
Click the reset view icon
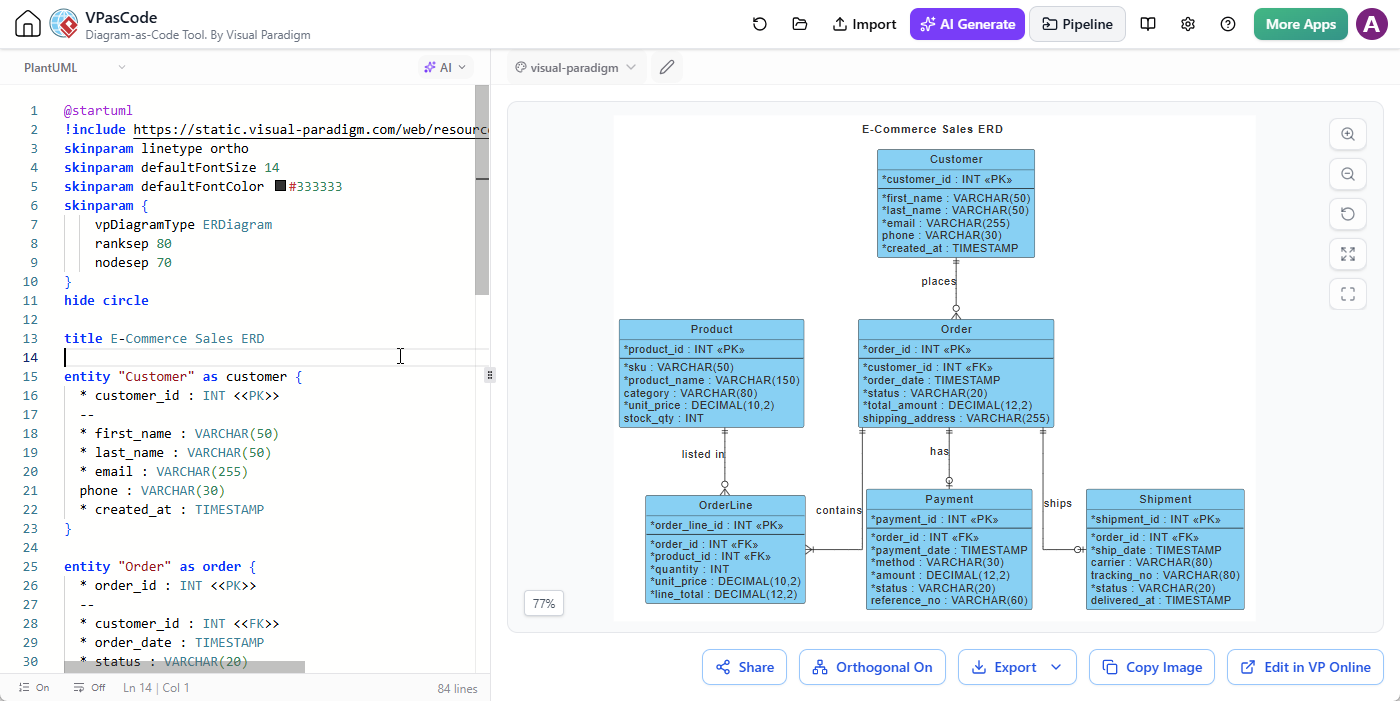point(1348,214)
